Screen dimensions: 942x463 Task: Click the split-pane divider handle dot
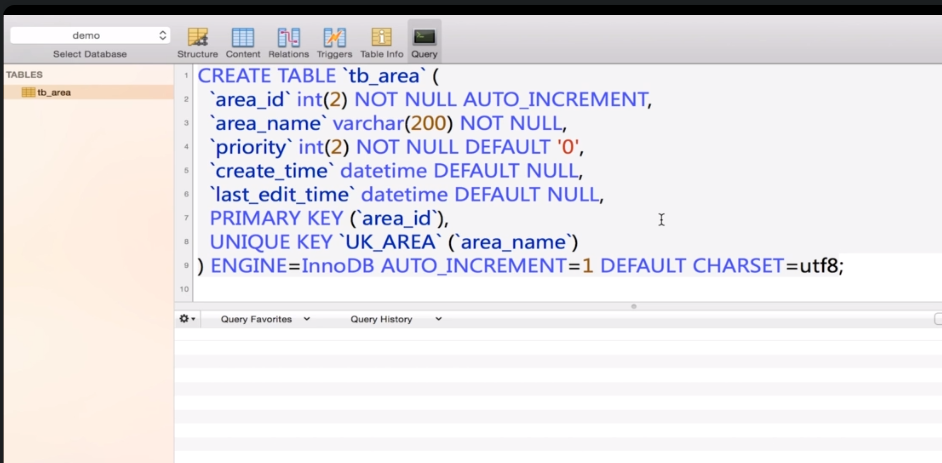tap(633, 306)
